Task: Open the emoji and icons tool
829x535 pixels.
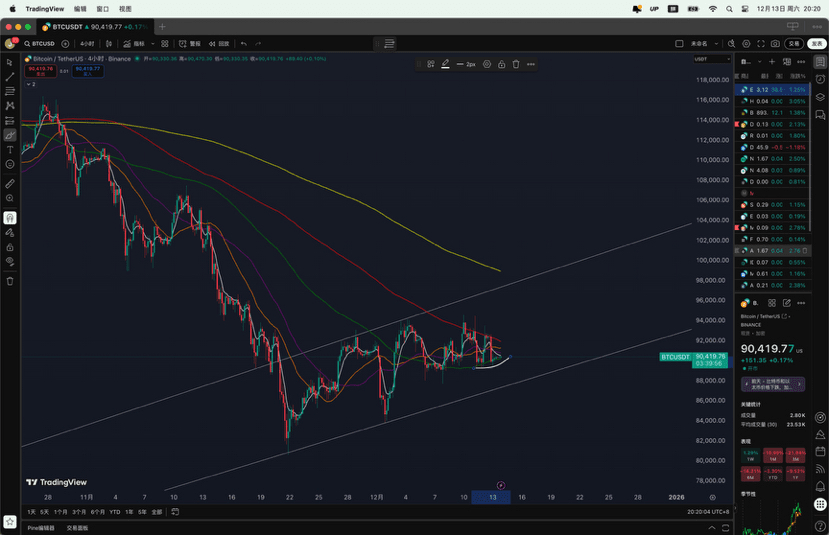Action: (x=10, y=164)
